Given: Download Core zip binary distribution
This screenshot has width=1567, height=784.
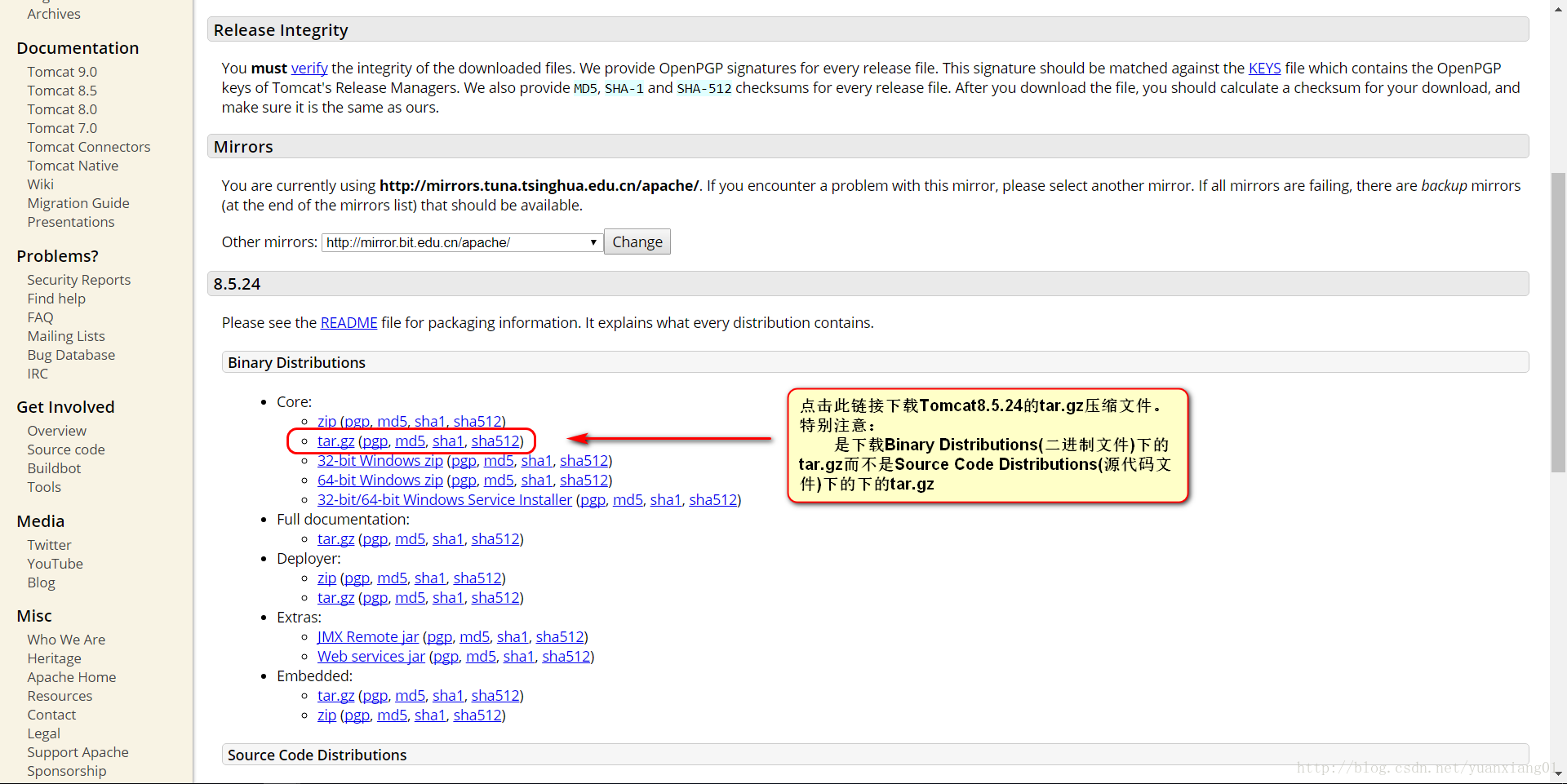Looking at the screenshot, I should click(x=326, y=421).
